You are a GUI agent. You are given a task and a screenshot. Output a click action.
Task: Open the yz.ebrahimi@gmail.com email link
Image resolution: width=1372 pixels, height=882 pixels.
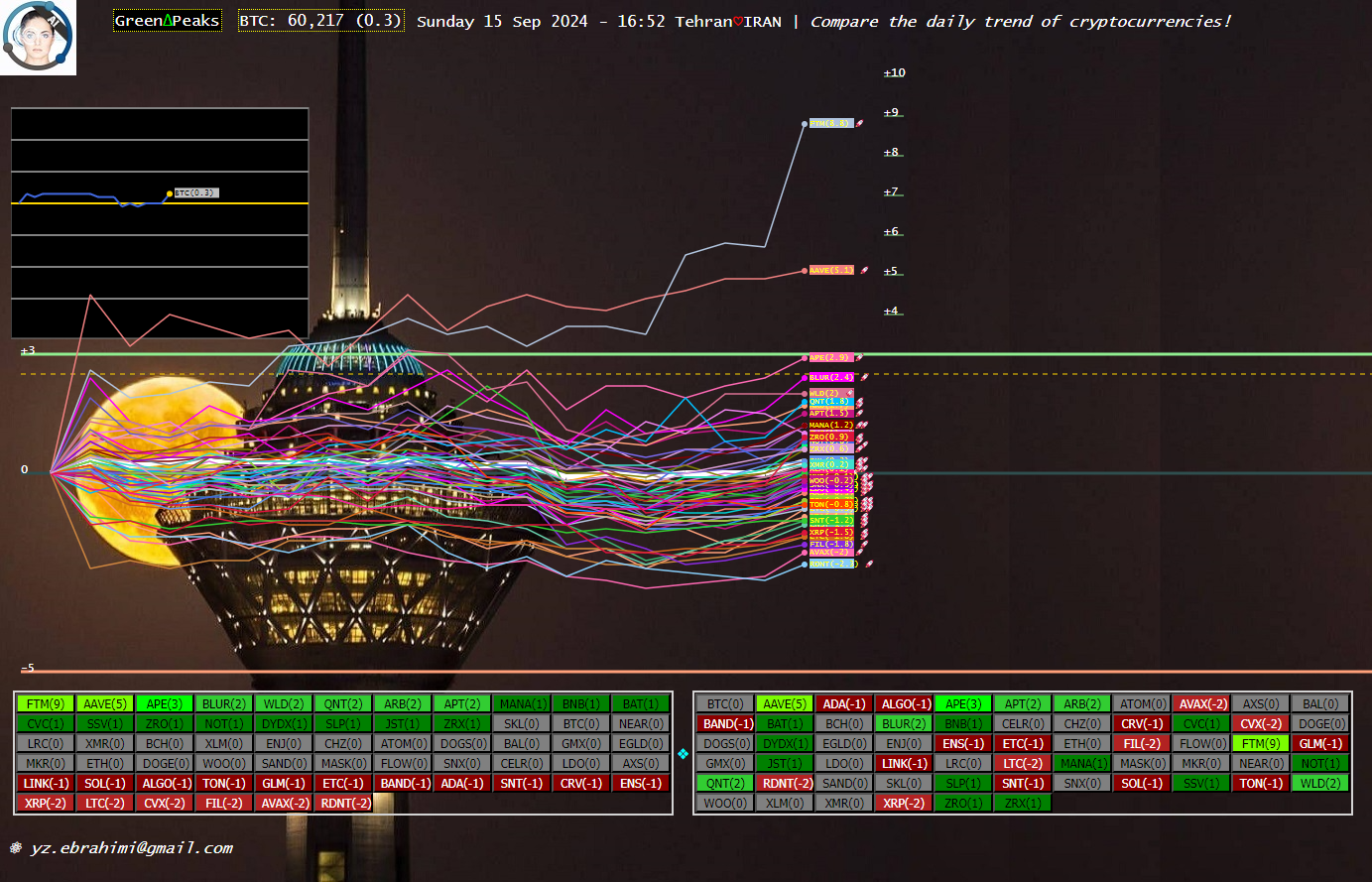[132, 848]
